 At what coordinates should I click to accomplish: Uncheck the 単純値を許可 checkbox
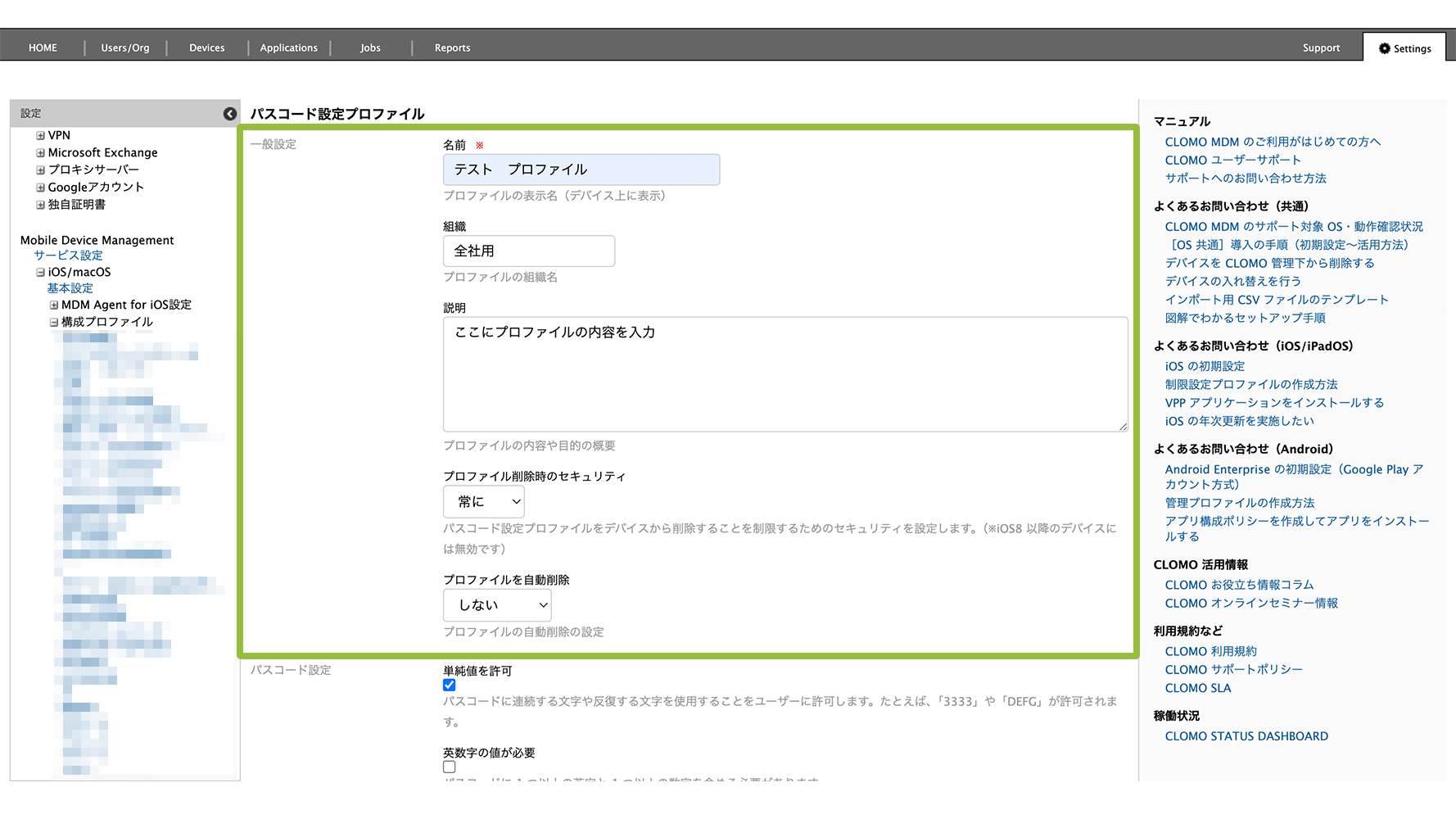[x=450, y=686]
